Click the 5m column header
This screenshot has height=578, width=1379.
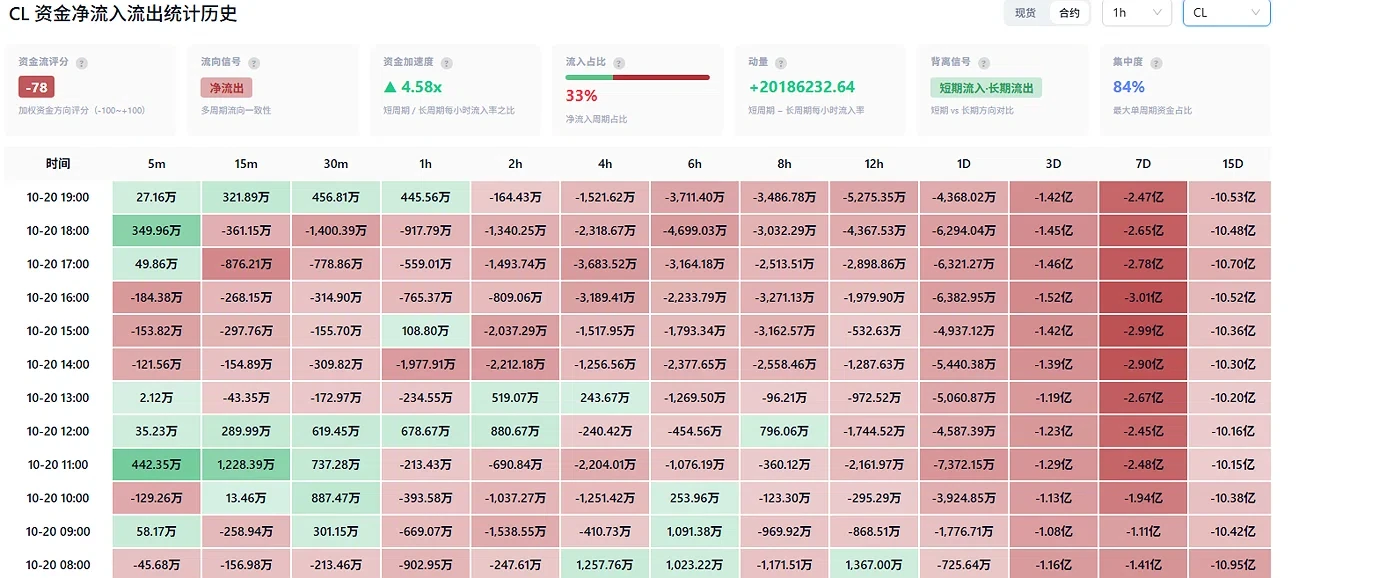coord(156,164)
